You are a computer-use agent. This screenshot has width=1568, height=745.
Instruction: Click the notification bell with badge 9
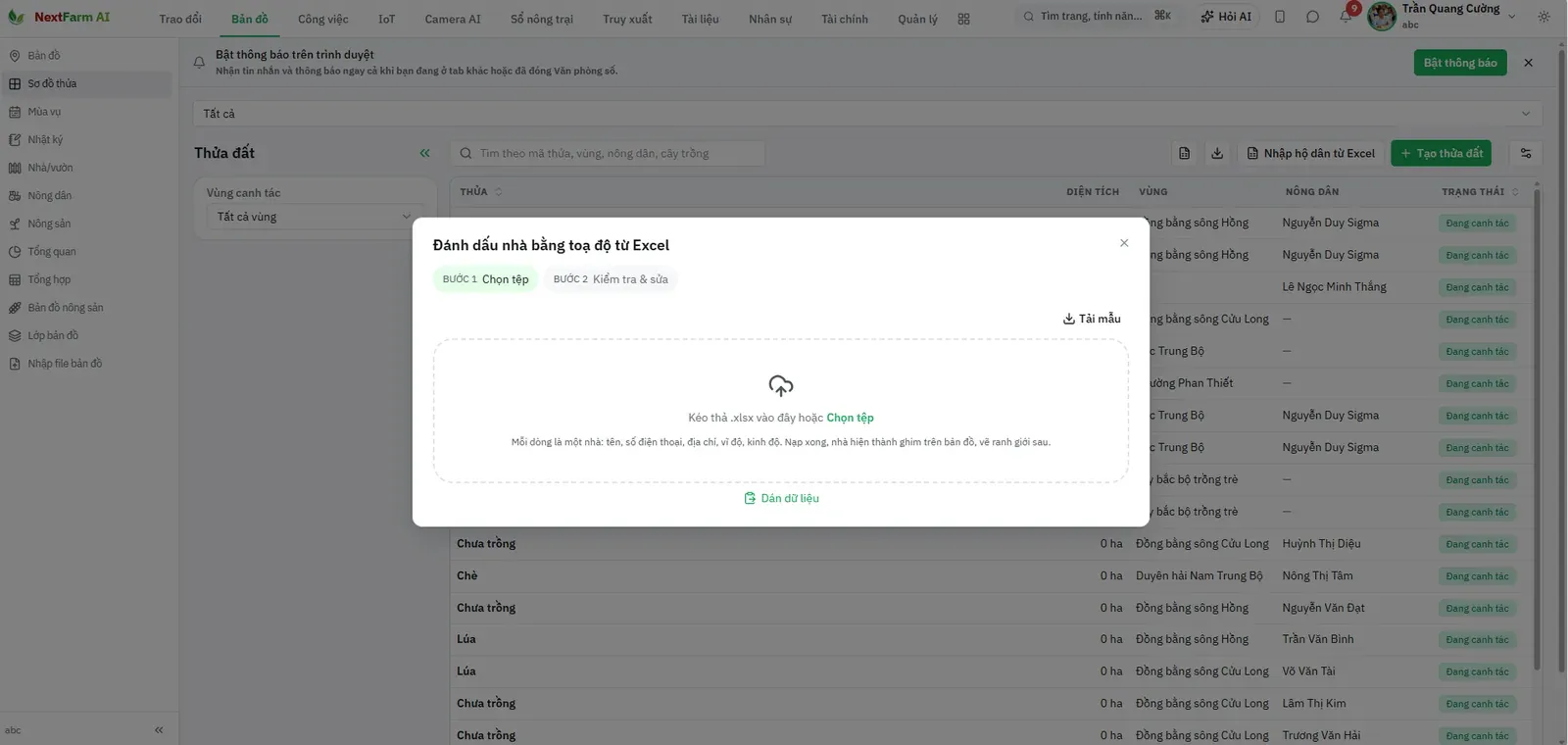click(1346, 16)
